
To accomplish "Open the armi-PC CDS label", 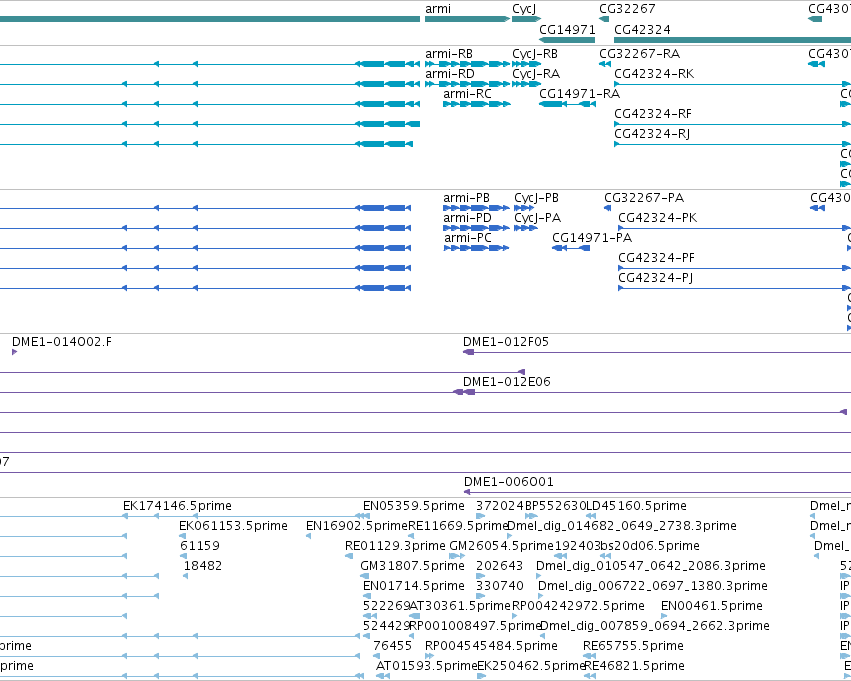I will point(468,239).
